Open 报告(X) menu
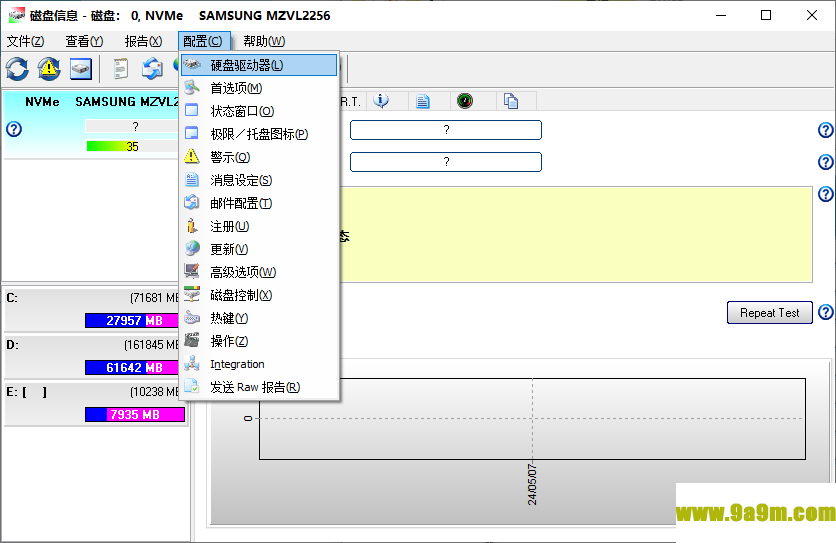Screen dimensions: 836x543 click(x=143, y=41)
